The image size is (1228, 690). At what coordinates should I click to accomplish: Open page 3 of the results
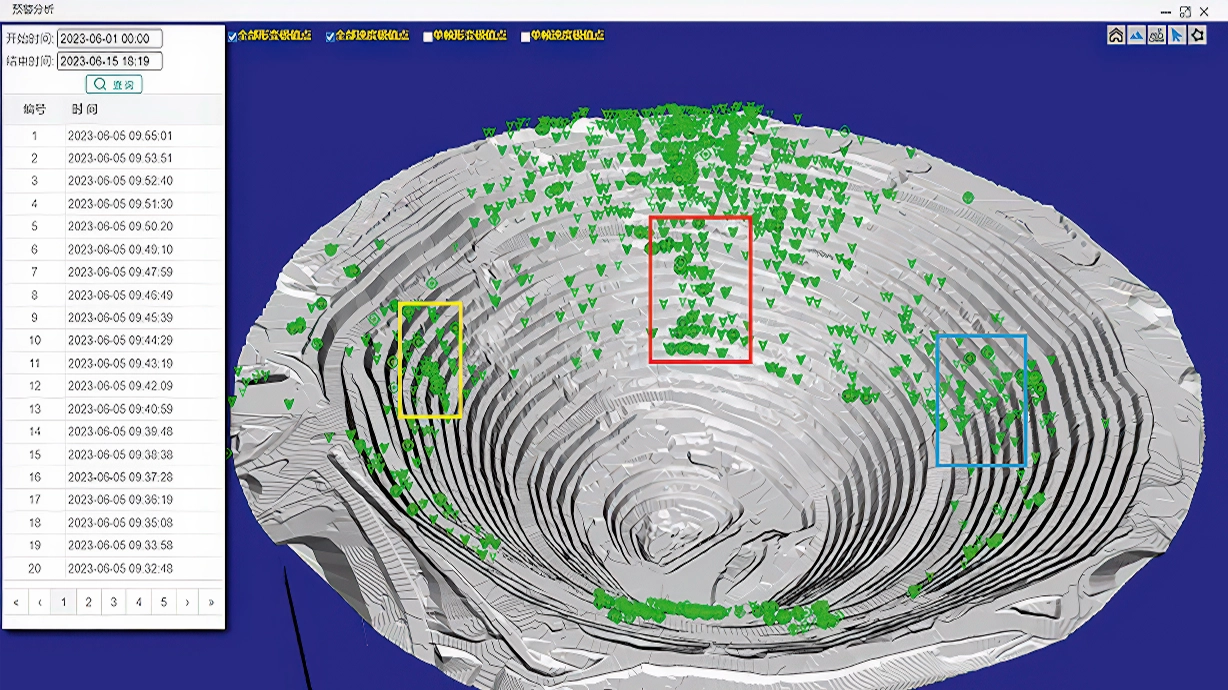coord(114,602)
